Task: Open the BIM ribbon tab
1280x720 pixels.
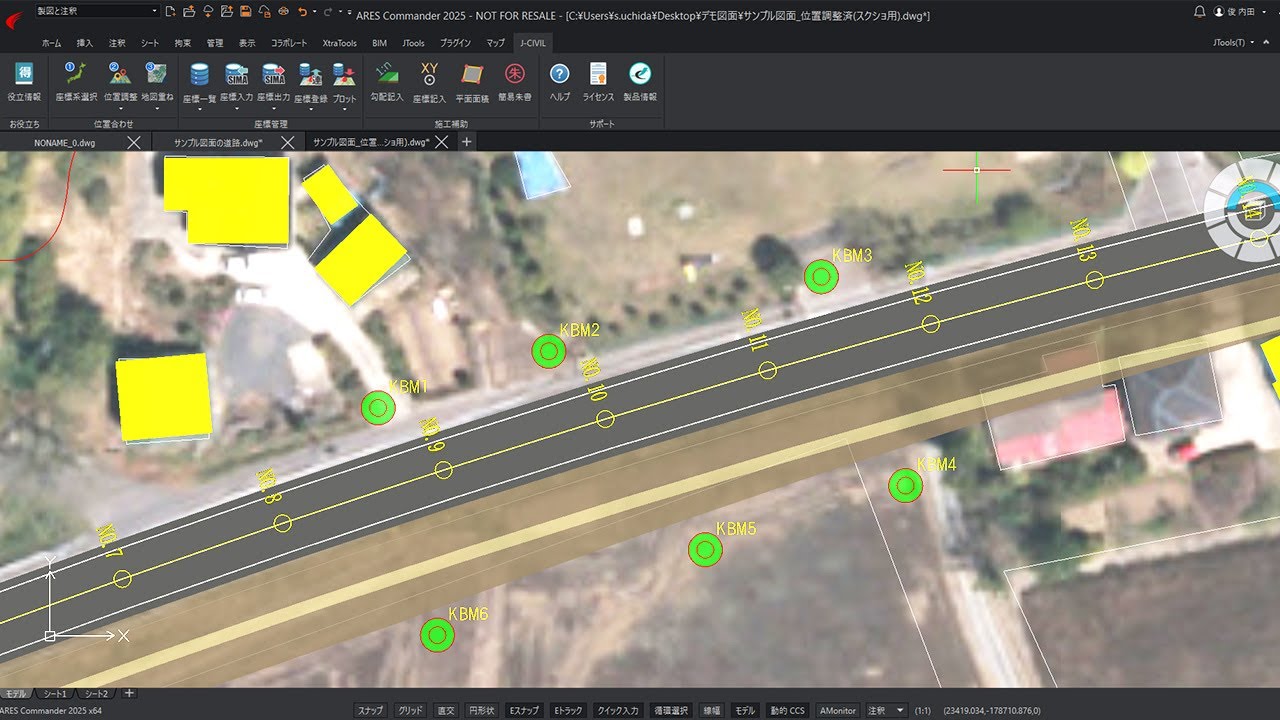Action: coord(379,43)
